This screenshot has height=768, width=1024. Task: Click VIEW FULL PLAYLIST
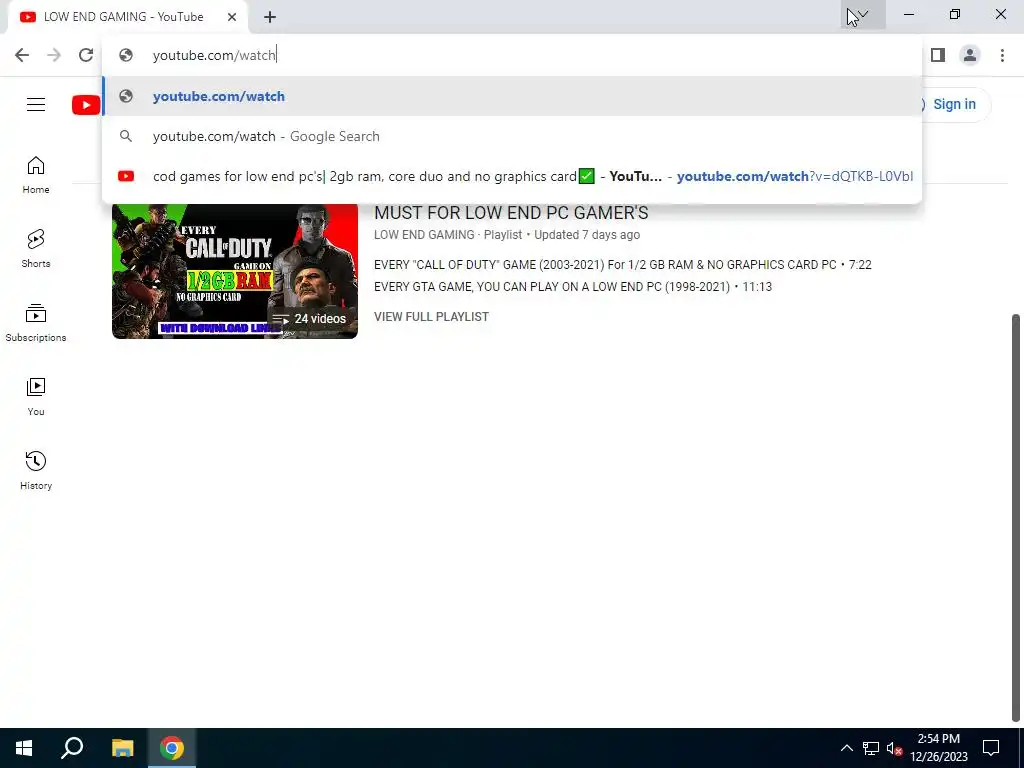(431, 317)
